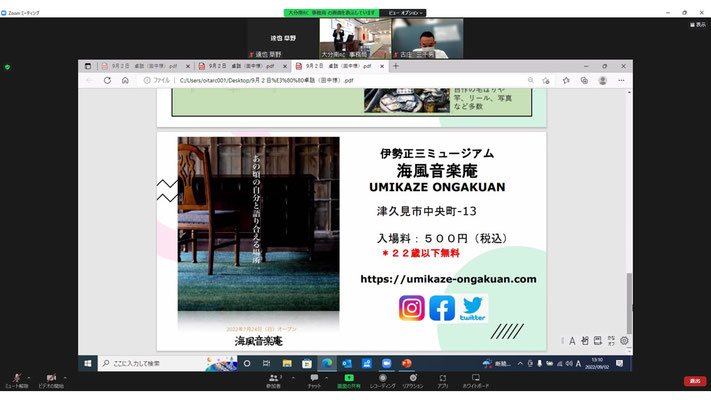Refresh the page in Edge
Viewport: 711px width, 400px height.
tap(107, 80)
